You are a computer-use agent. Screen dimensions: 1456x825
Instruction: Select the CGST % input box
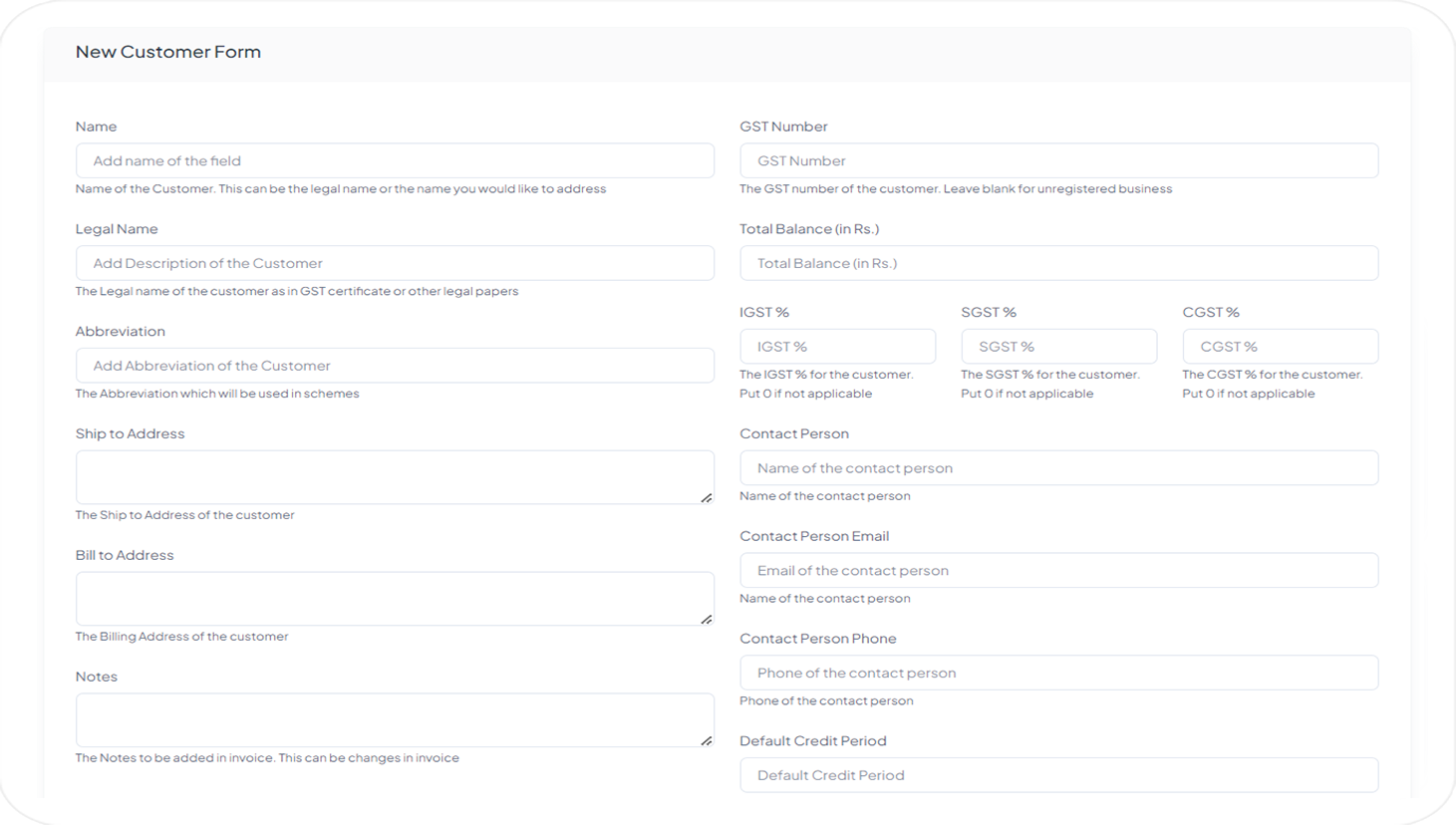(1280, 347)
